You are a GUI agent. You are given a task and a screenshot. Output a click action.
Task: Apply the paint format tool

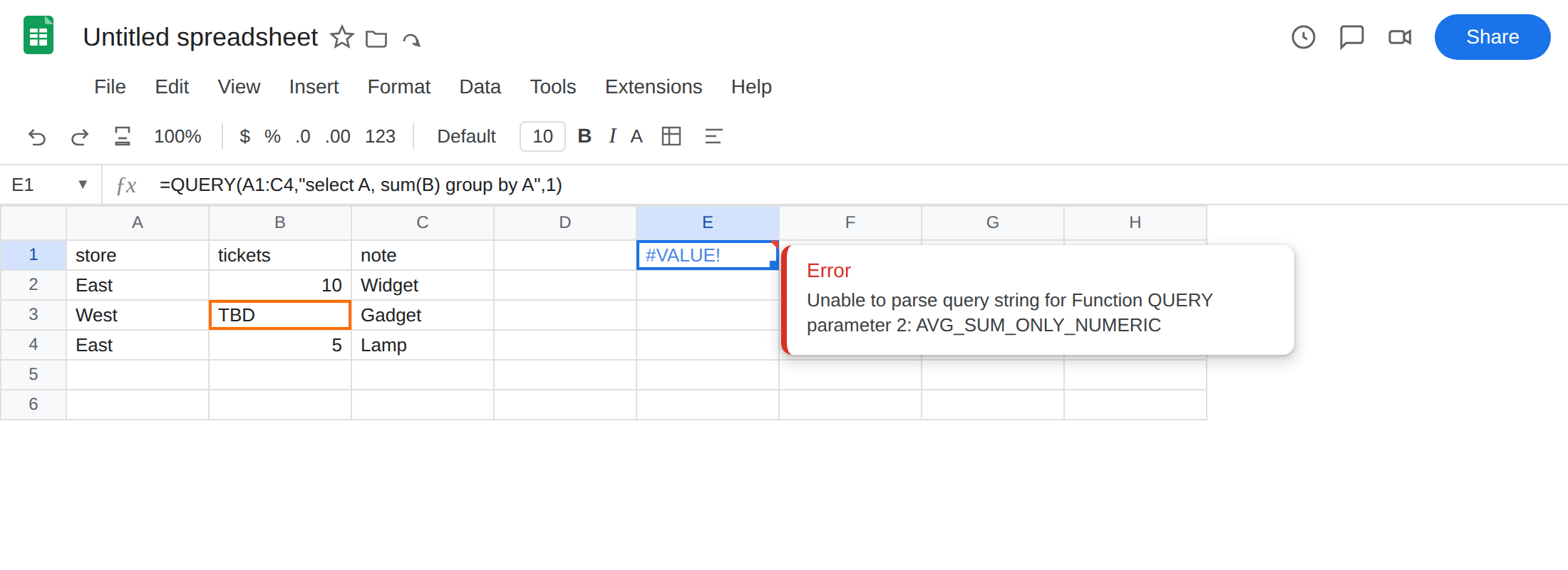click(x=123, y=136)
